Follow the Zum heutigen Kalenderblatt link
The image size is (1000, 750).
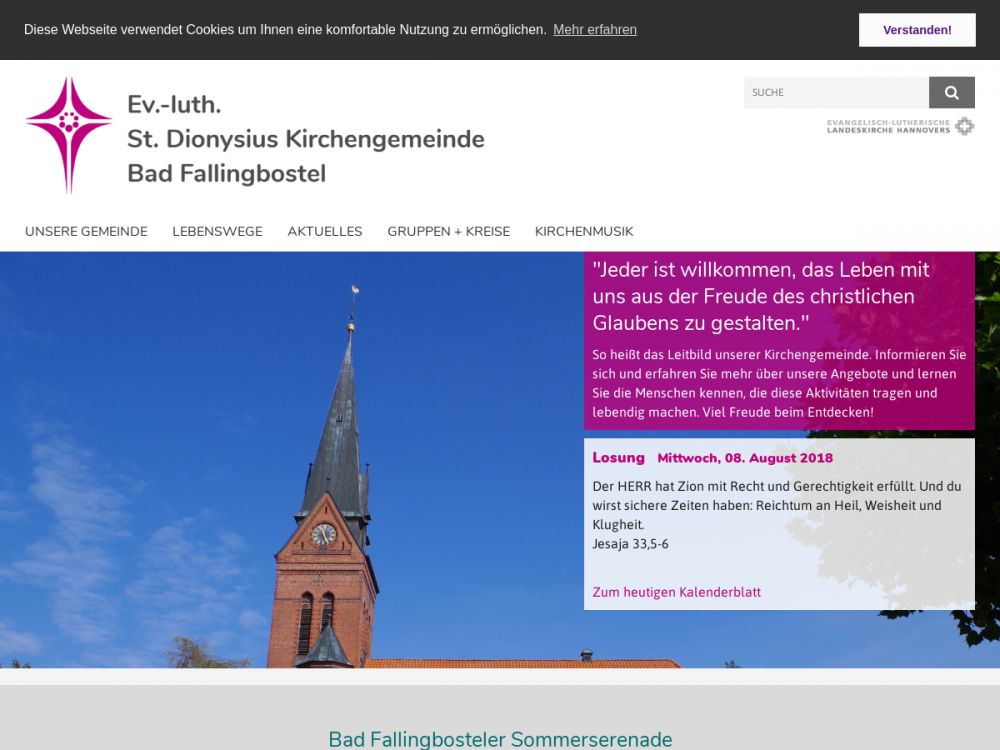click(676, 592)
